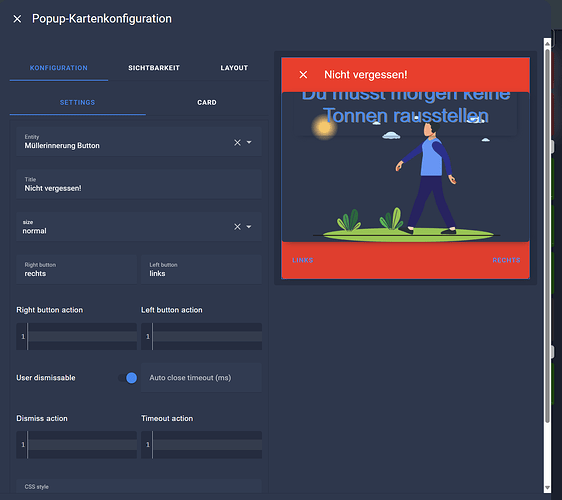
Task: Expand the Entity dropdown arrow
Action: point(249,142)
